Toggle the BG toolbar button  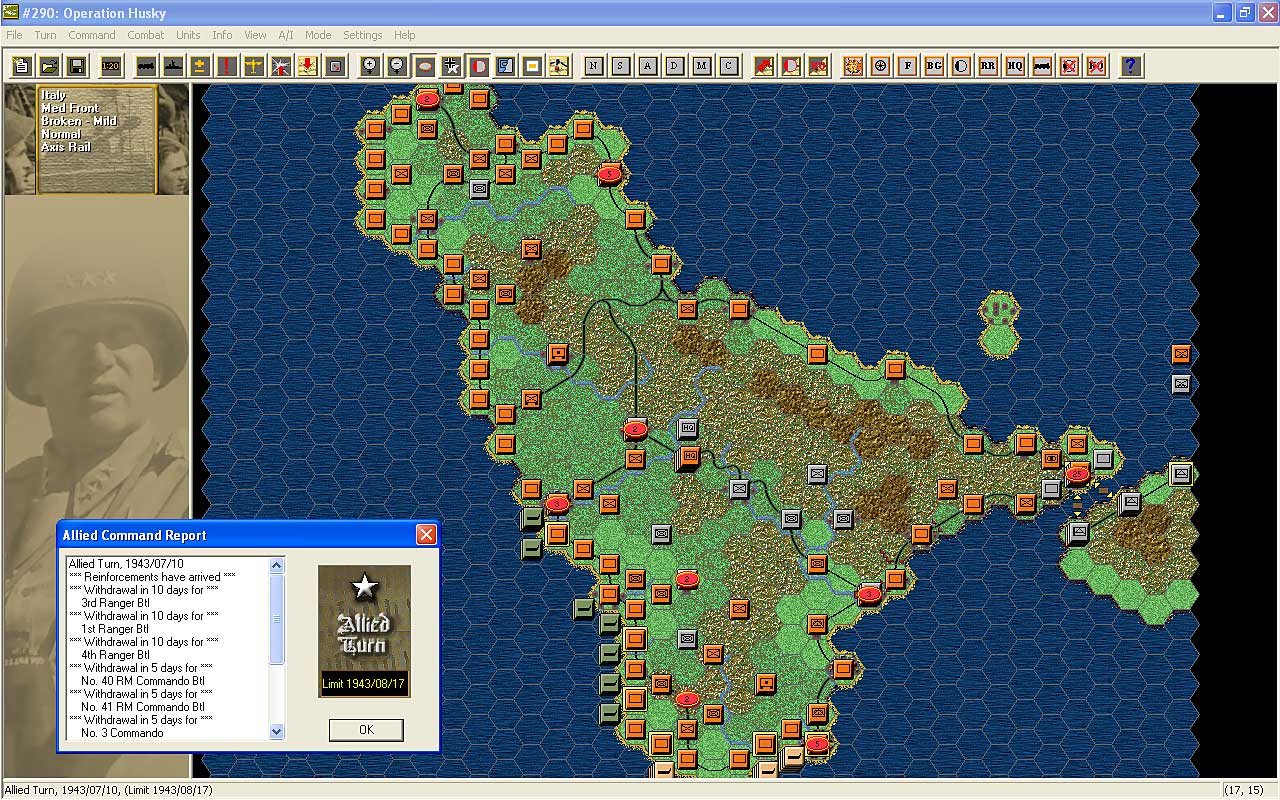pos(934,66)
